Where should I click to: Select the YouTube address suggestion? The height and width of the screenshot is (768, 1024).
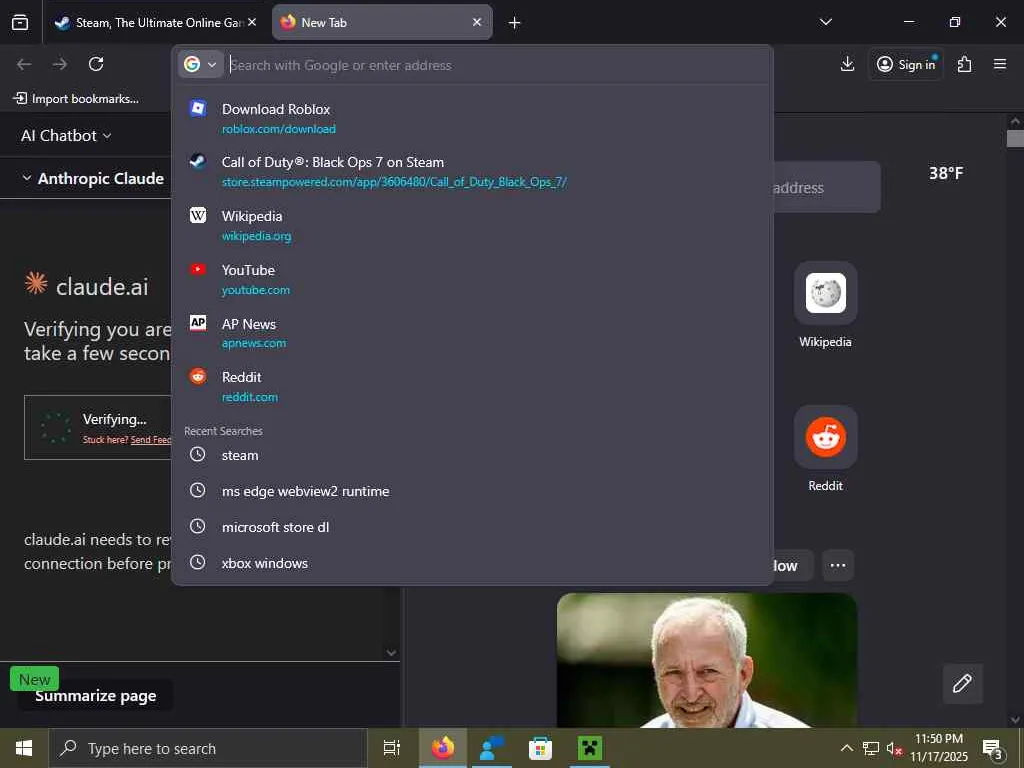(x=473, y=279)
